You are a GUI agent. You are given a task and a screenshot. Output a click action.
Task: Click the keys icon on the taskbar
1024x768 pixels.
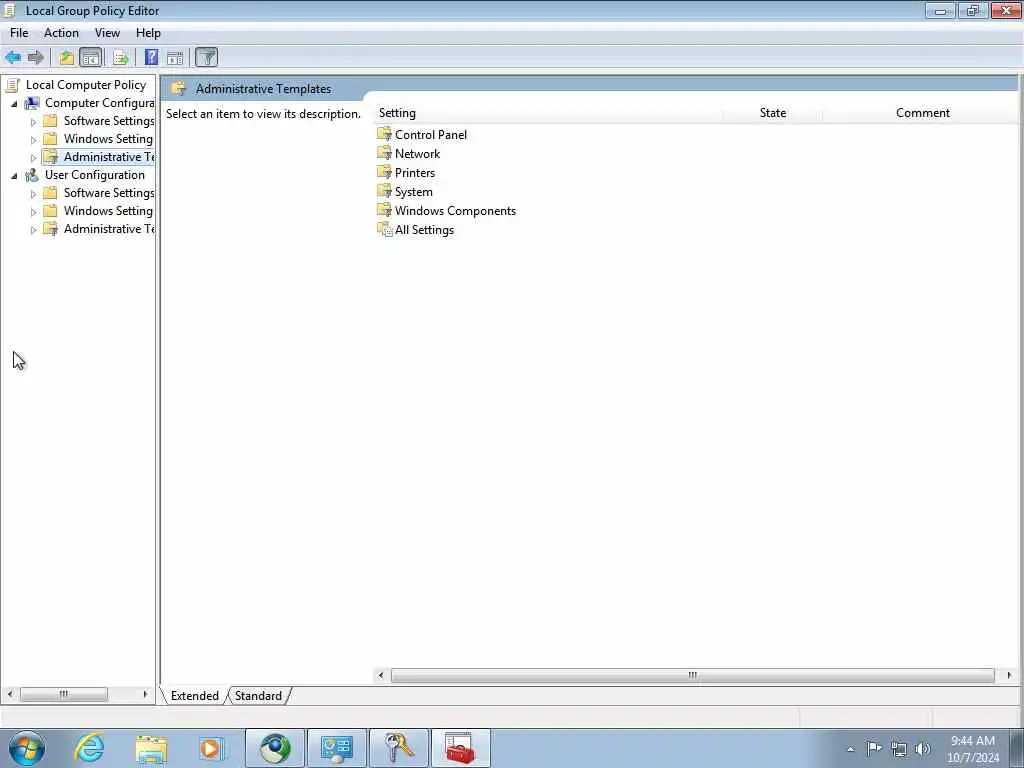coord(399,748)
